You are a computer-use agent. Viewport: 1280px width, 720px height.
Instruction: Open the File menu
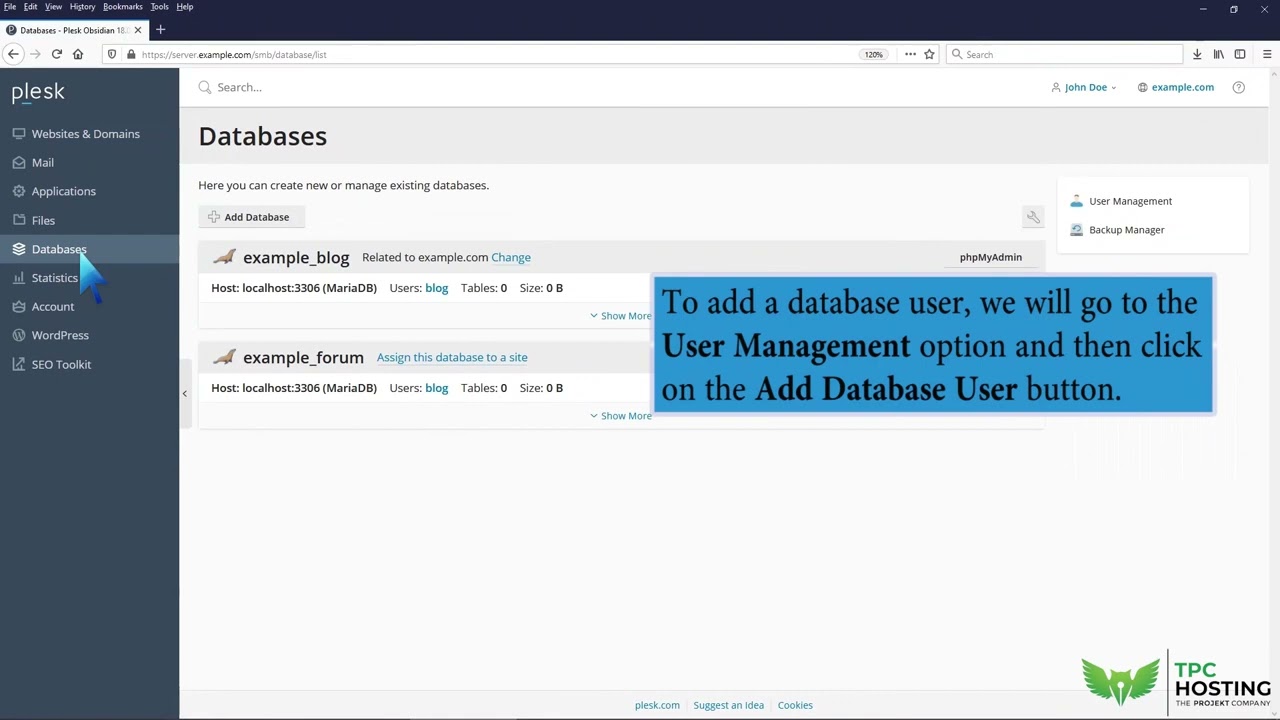(x=10, y=7)
